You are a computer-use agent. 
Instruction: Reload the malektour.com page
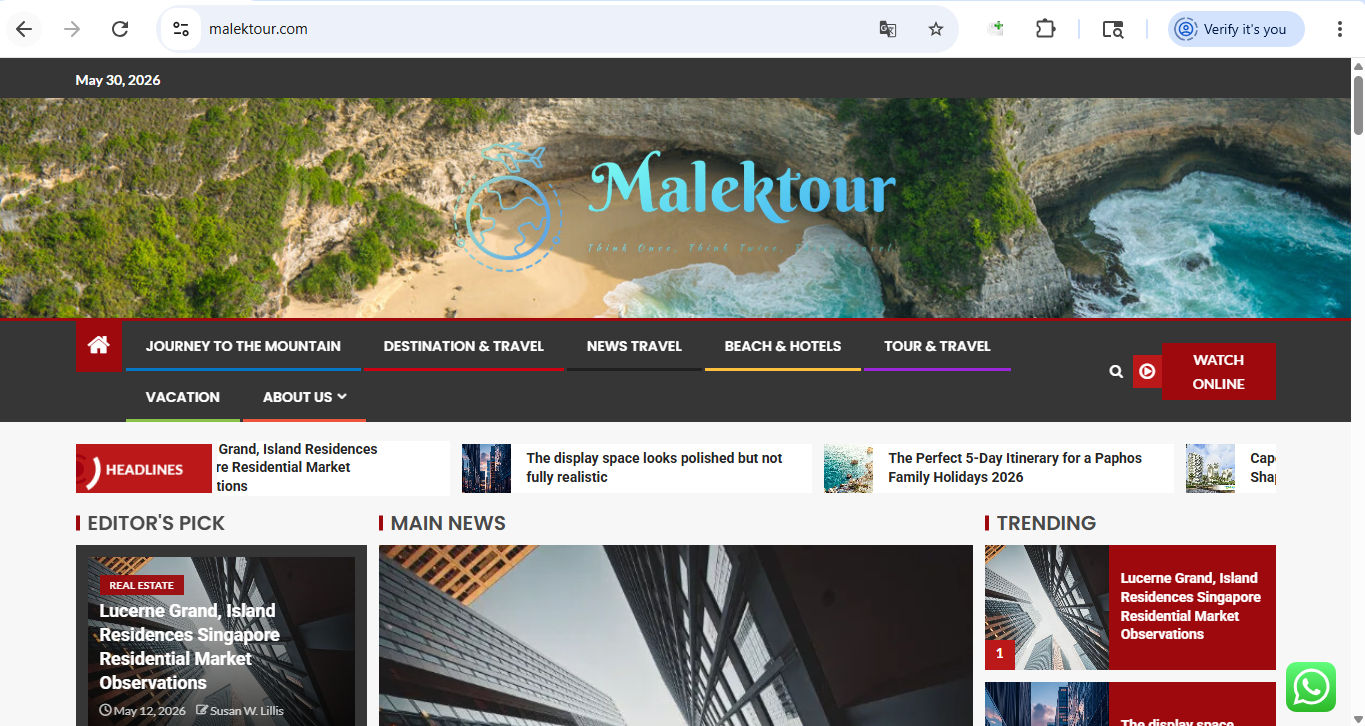pyautogui.click(x=120, y=29)
